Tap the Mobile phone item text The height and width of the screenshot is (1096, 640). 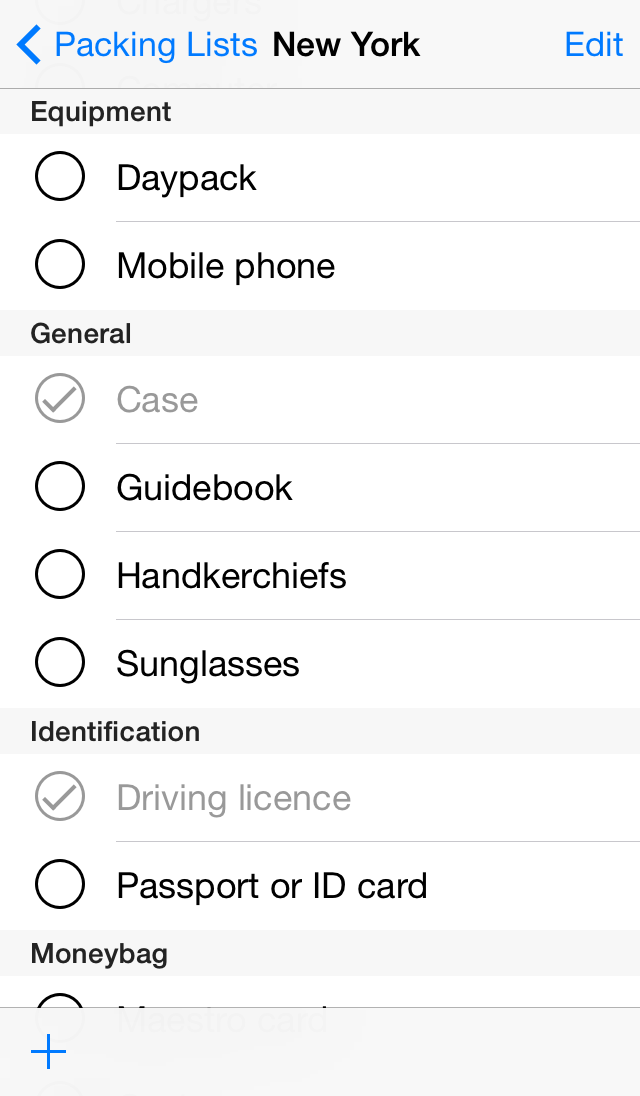(226, 266)
